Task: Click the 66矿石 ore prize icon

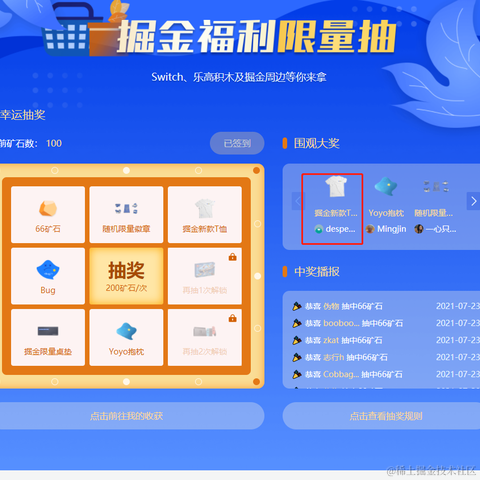Action: point(48,208)
